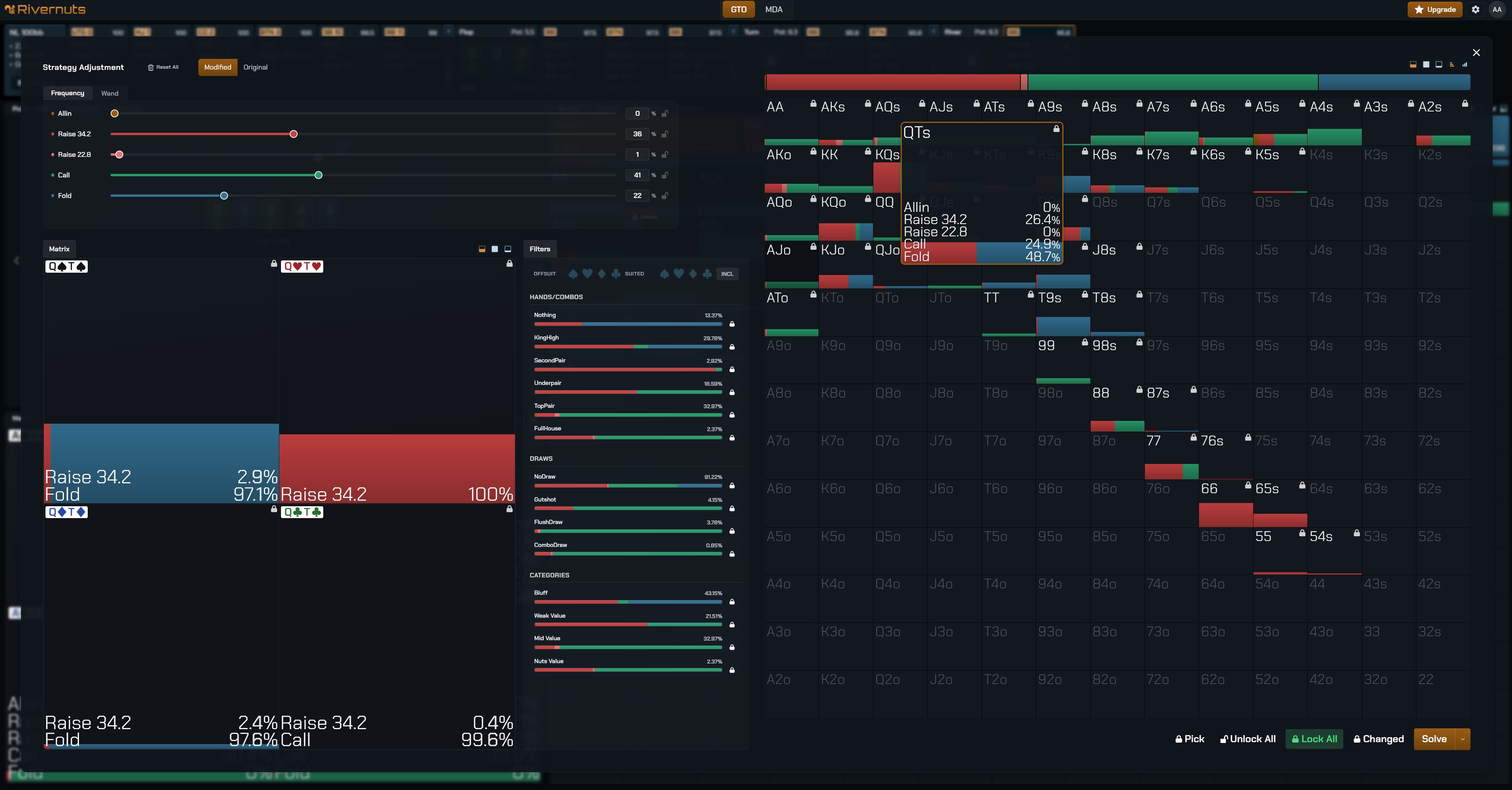Click the bar chart view icon
This screenshot has height=790, width=1512.
click(x=1465, y=64)
